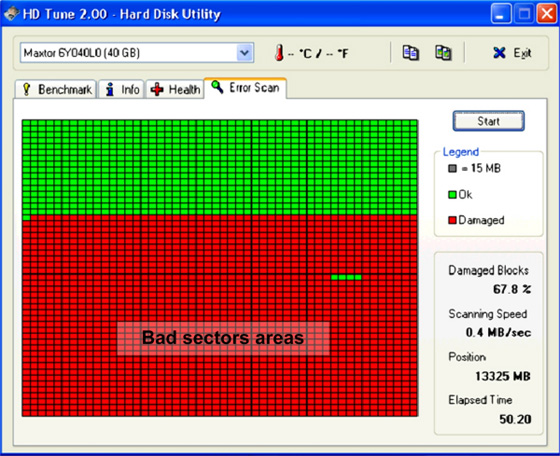Click the Elapsed Time label
Screen dimensions: 560x456
480,400
